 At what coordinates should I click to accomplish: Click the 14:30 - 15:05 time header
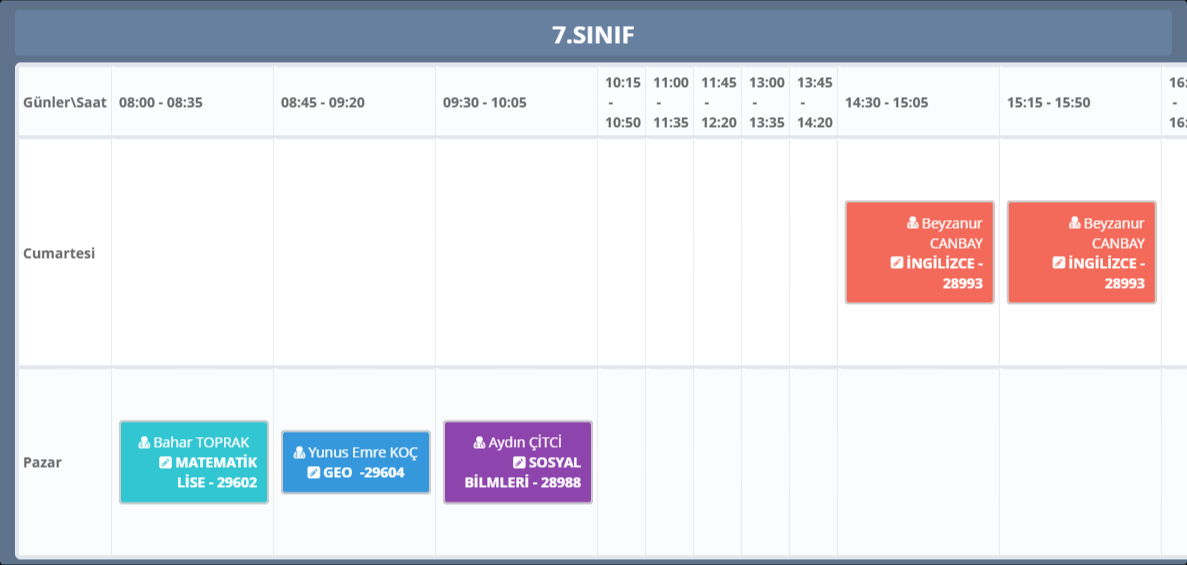[887, 102]
